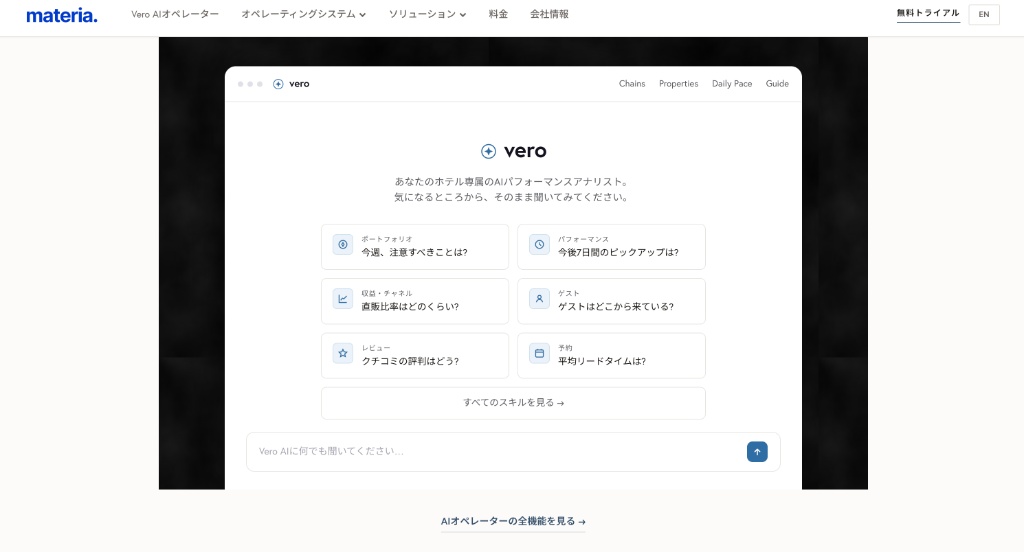Click the 収益・チャネル chart icon
Screen dimensions: 1024x552
pos(343,299)
